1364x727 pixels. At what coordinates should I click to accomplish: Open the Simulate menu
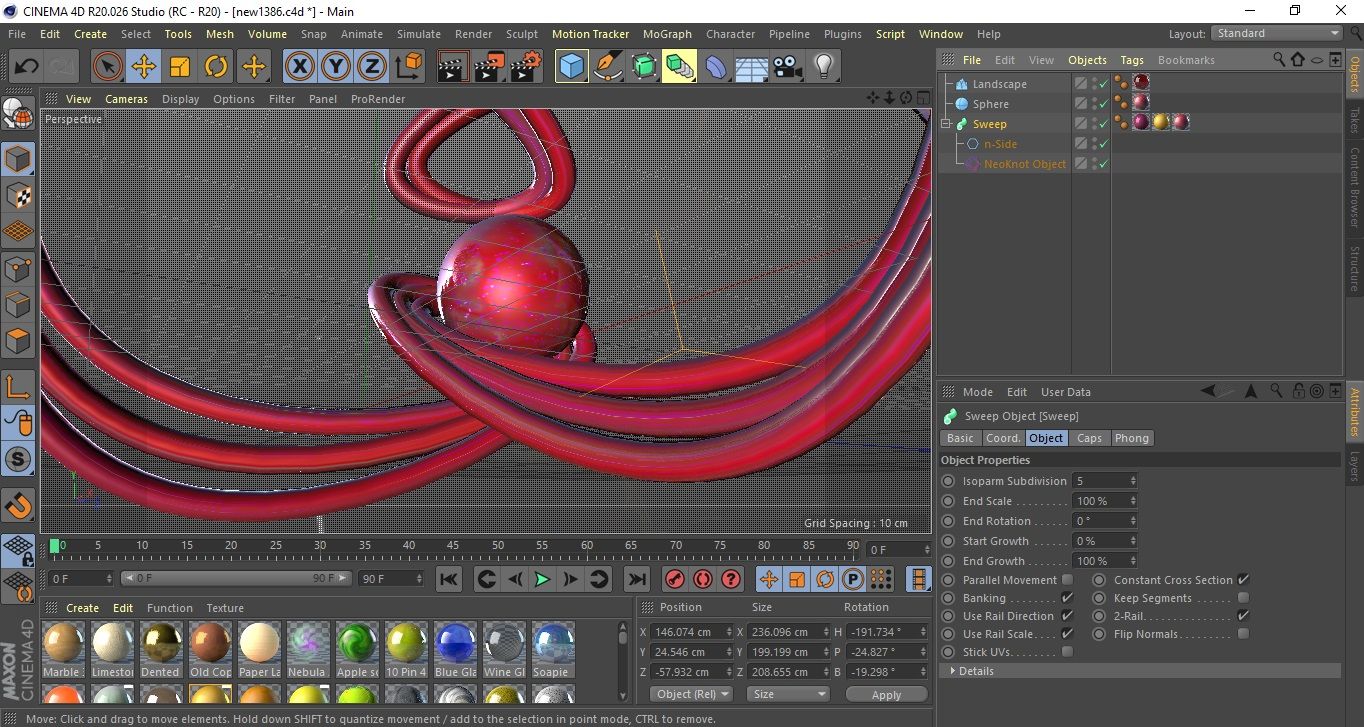pyautogui.click(x=419, y=34)
